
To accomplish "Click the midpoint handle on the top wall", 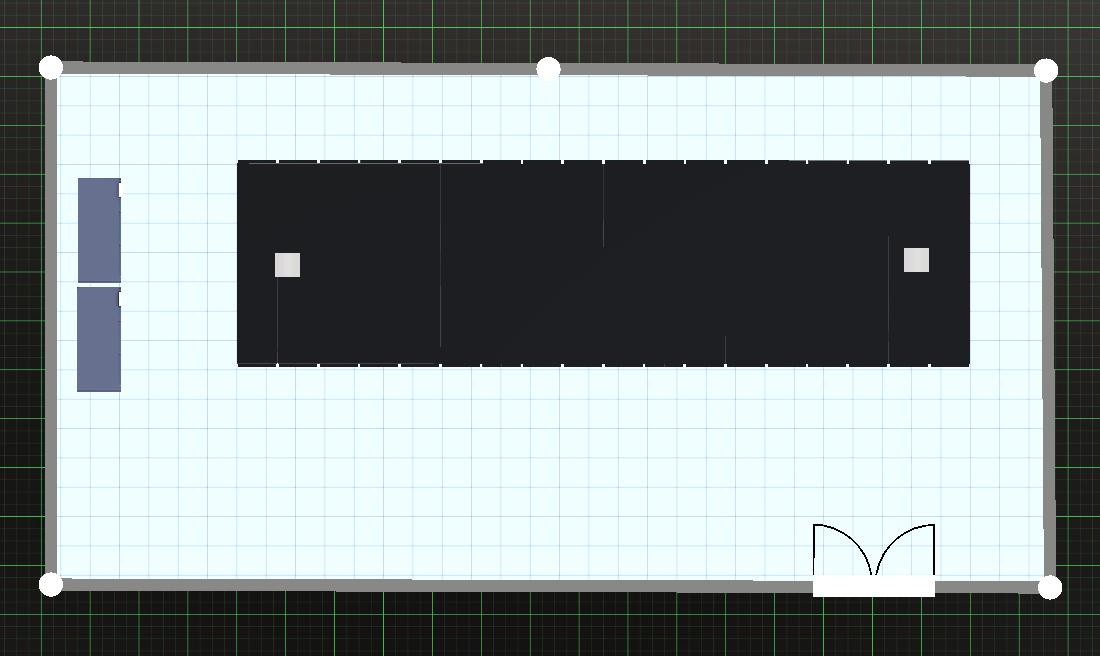I will pyautogui.click(x=548, y=69).
